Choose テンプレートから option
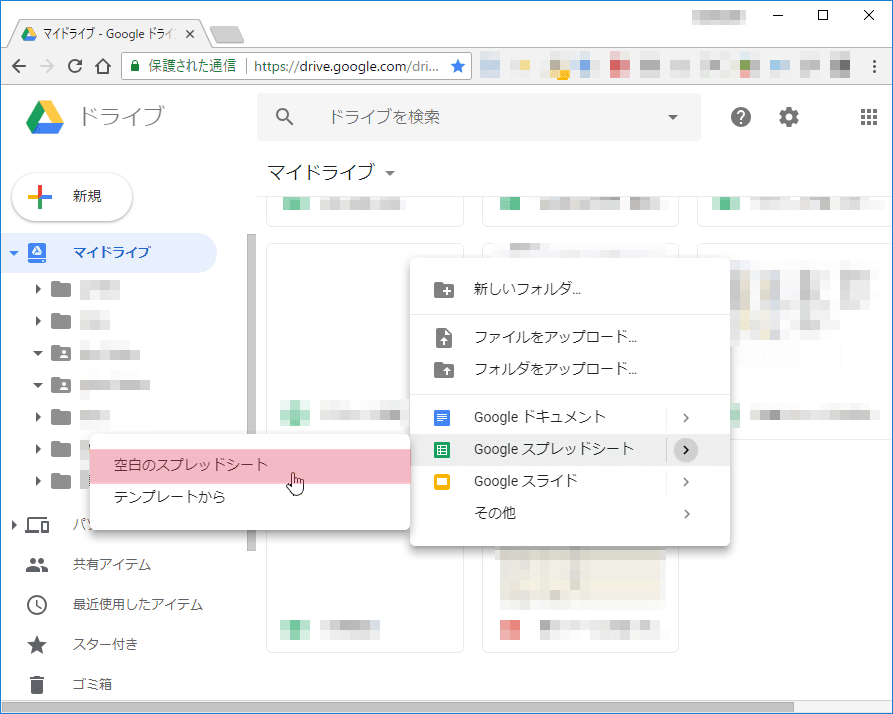Viewport: 893px width, 714px height. (250, 498)
